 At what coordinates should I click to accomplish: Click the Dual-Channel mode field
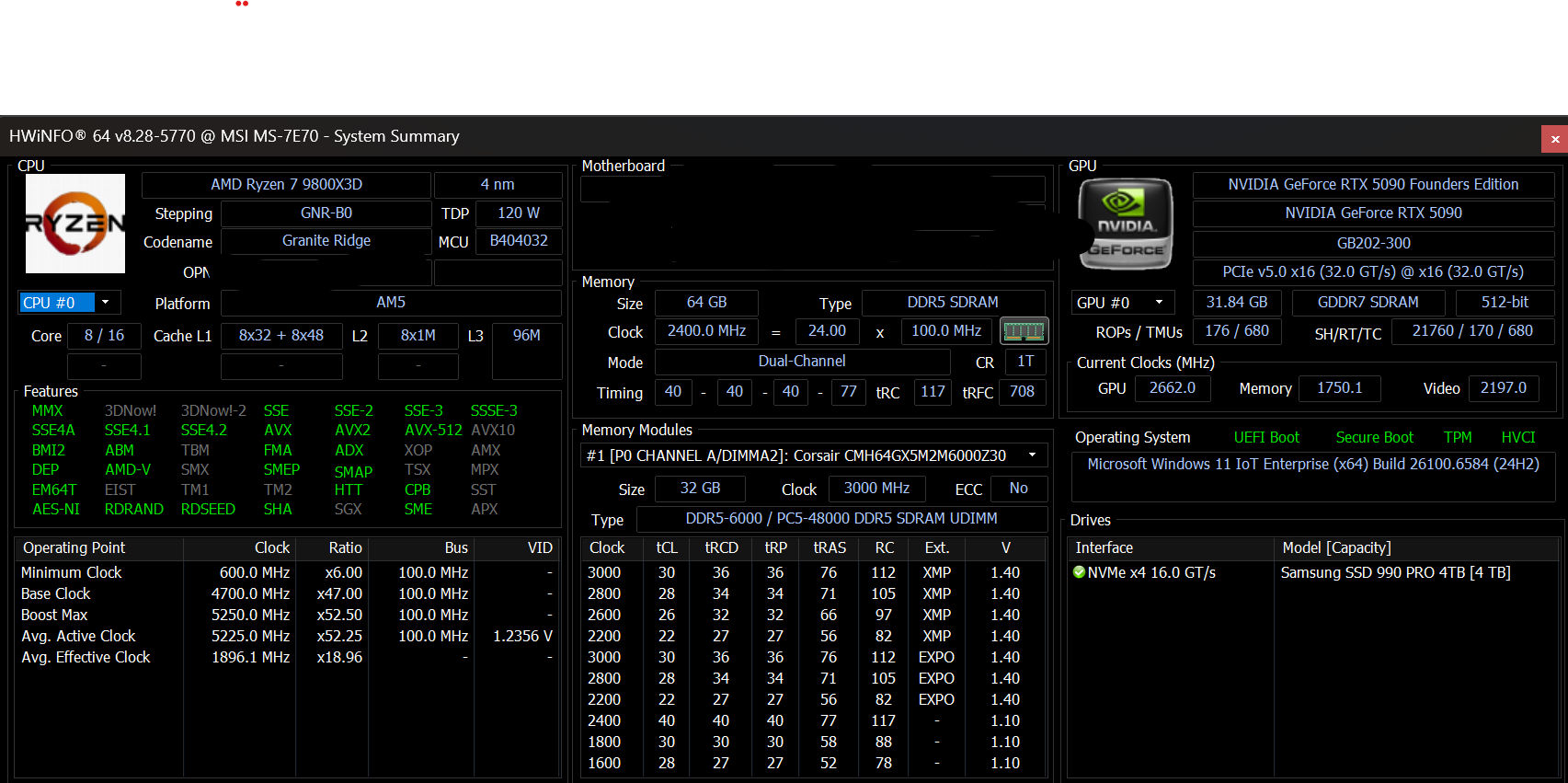[x=802, y=362]
